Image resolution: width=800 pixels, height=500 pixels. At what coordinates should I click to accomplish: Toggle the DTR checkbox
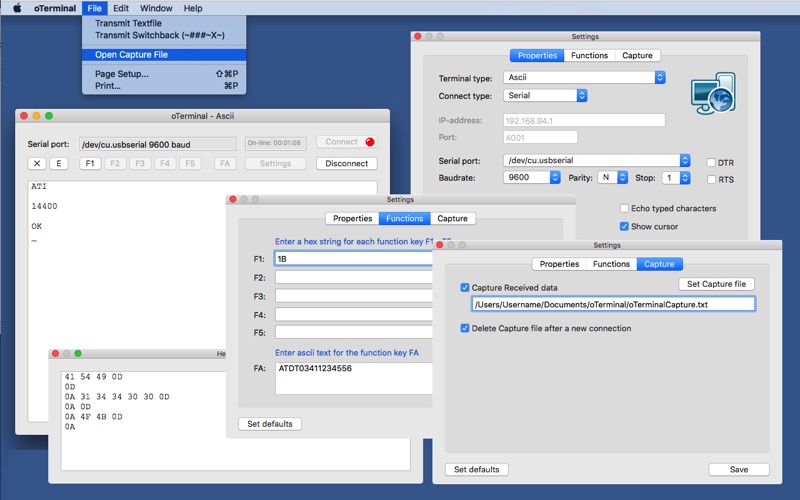pos(711,163)
